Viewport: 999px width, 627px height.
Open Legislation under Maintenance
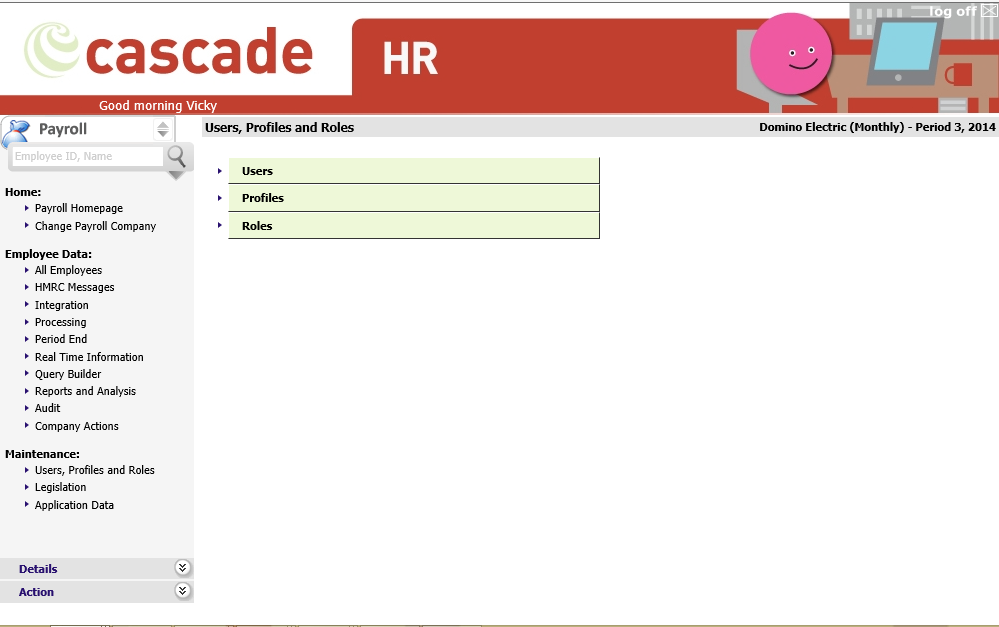[61, 487]
